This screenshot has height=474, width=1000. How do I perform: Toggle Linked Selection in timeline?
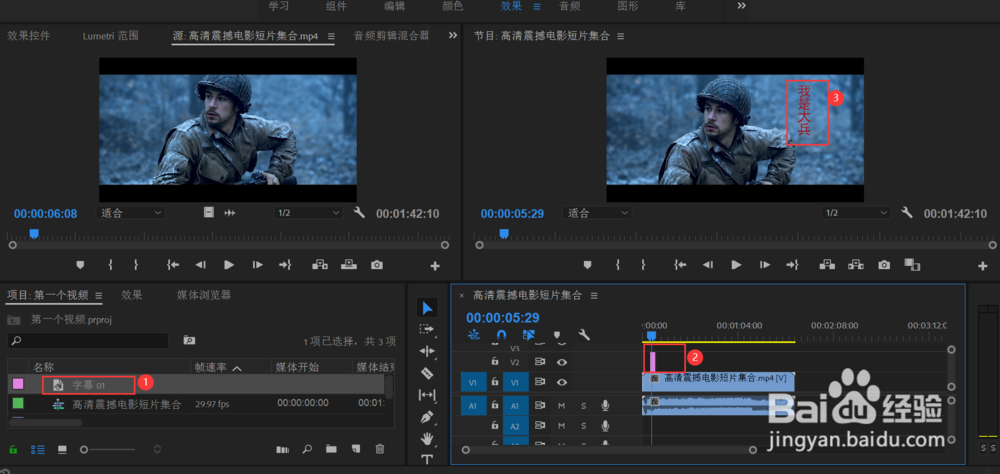[x=528, y=334]
